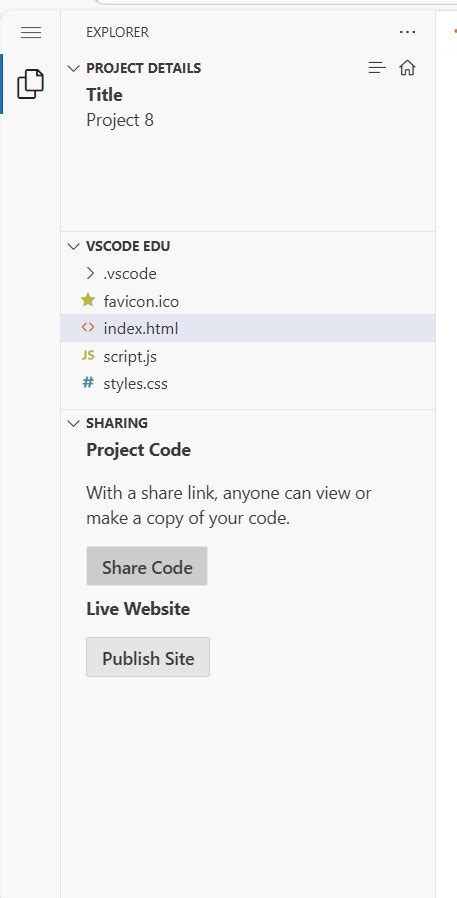Open Explorer more actions ellipsis
Viewport: 457px width, 898px height.
[407, 32]
